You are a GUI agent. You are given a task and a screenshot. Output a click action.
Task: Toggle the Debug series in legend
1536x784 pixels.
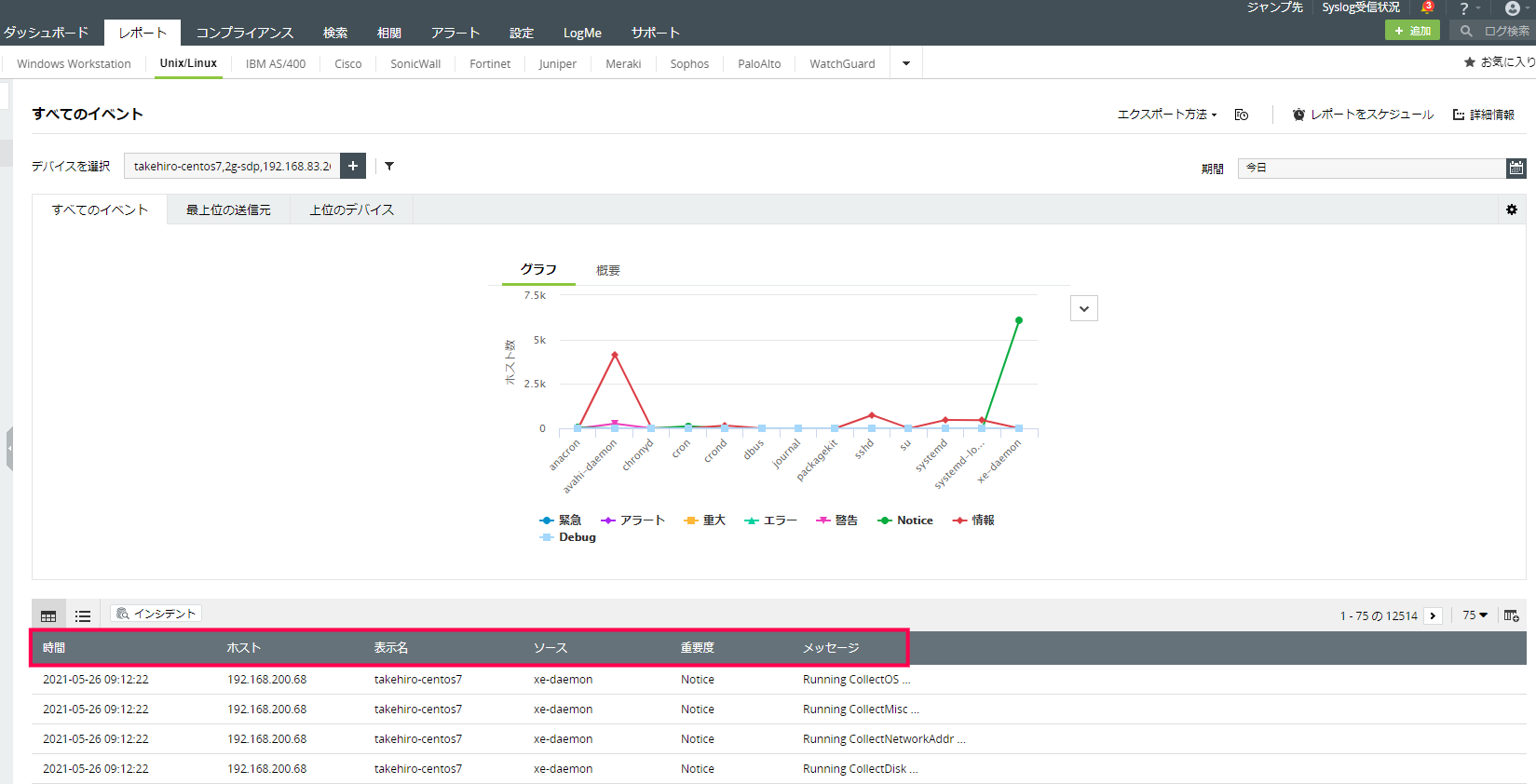[568, 537]
